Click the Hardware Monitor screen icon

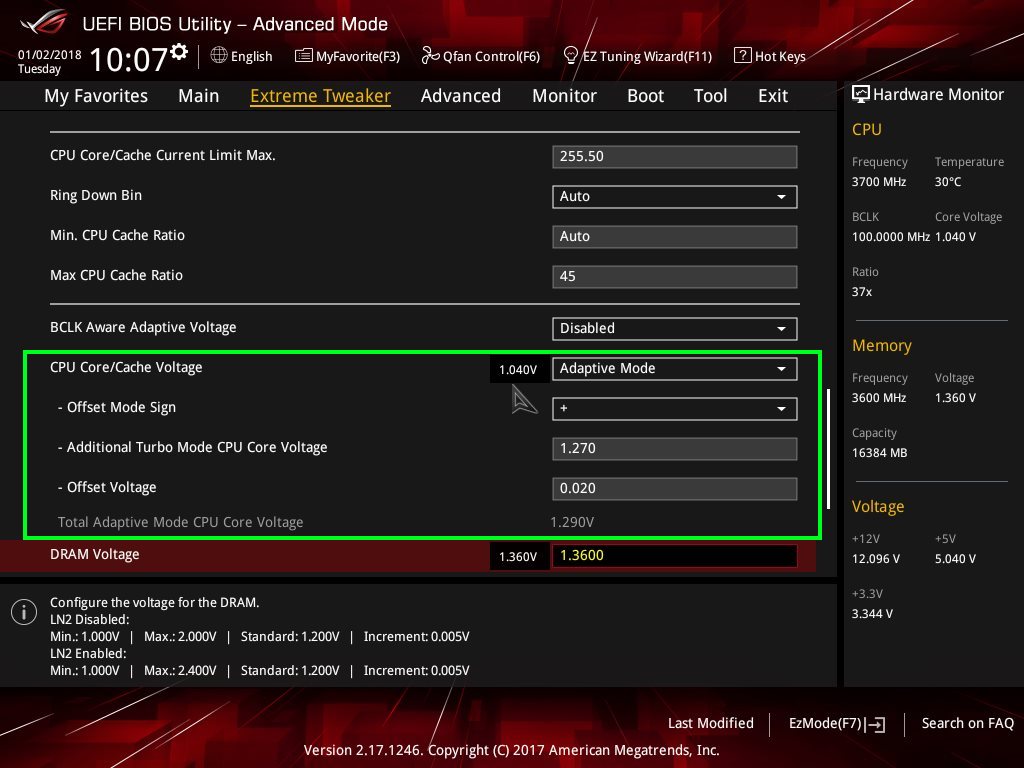coord(861,94)
